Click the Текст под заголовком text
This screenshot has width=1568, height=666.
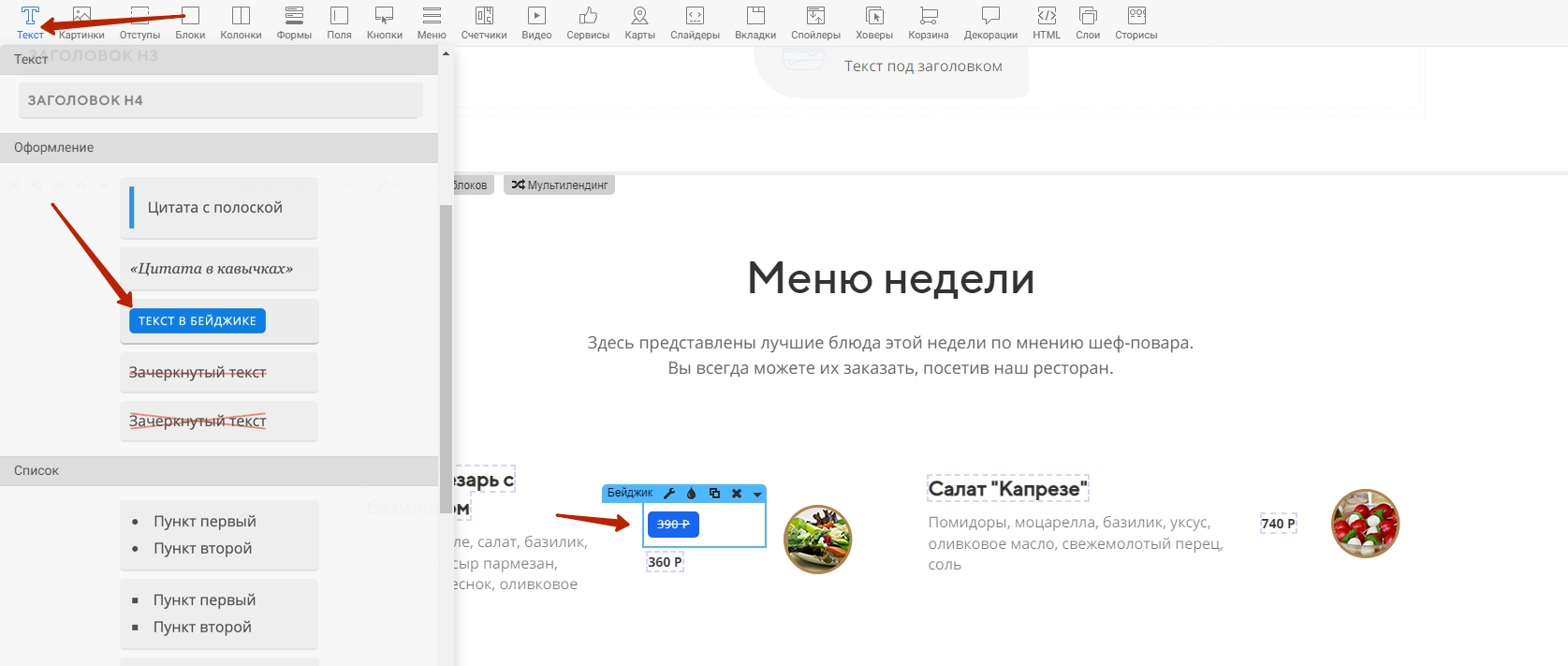pyautogui.click(x=923, y=67)
